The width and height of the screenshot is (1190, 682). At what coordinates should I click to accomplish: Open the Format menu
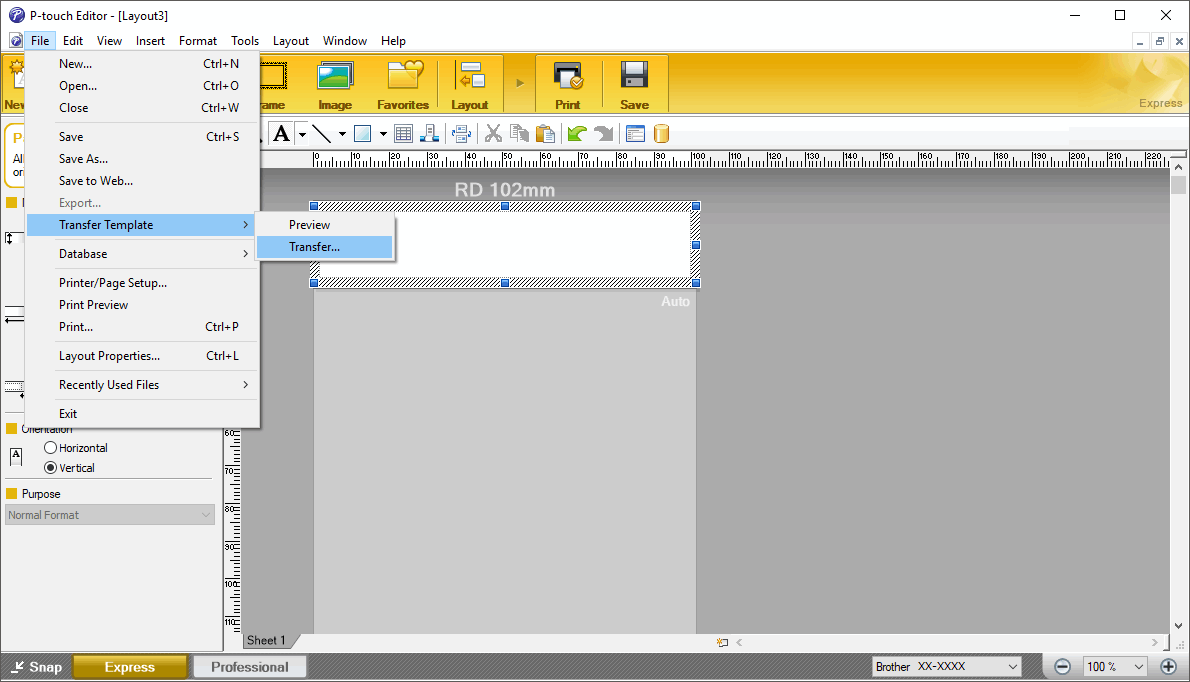click(198, 41)
